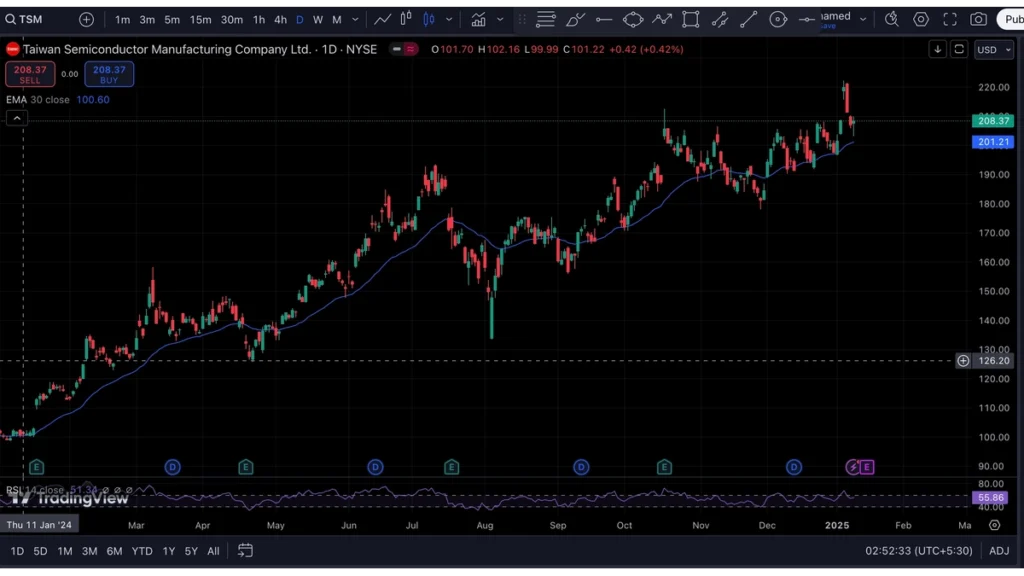Set date range to YTD
The width and height of the screenshot is (1024, 576).
142,551
